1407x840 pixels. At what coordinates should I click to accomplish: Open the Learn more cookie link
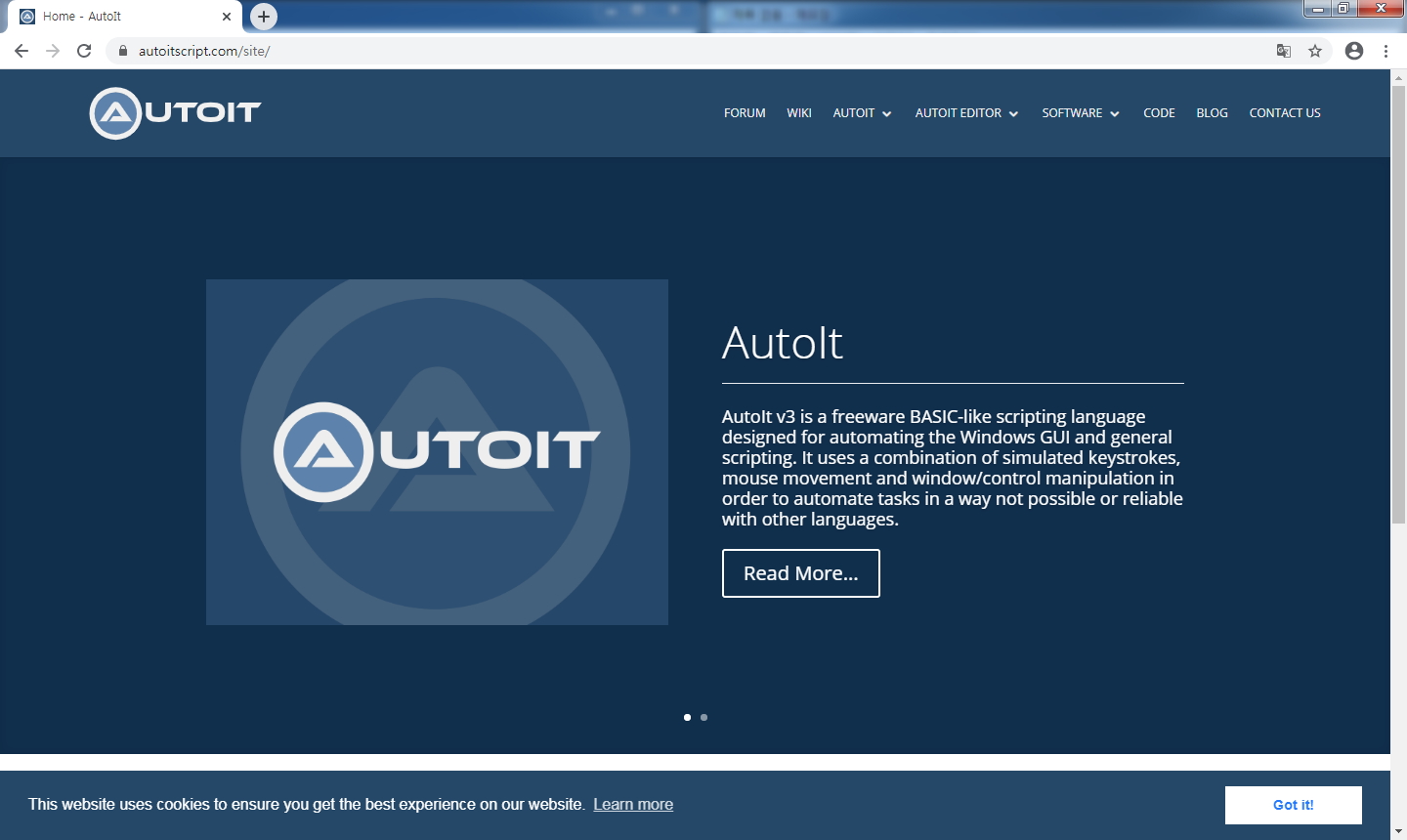pyautogui.click(x=633, y=805)
